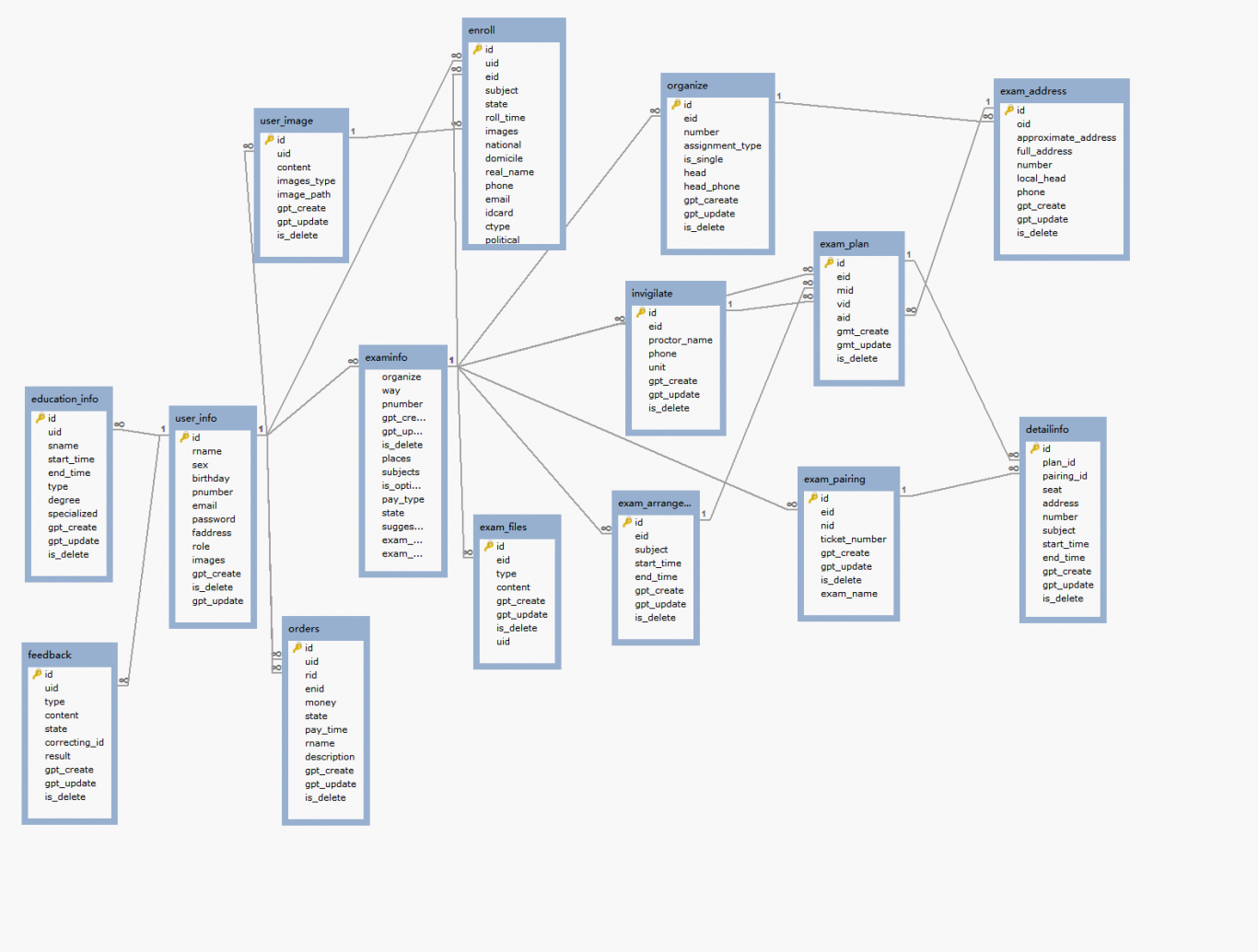Image resolution: width=1258 pixels, height=952 pixels.
Task: Click the correcting_id field in feedback
Action: [74, 742]
